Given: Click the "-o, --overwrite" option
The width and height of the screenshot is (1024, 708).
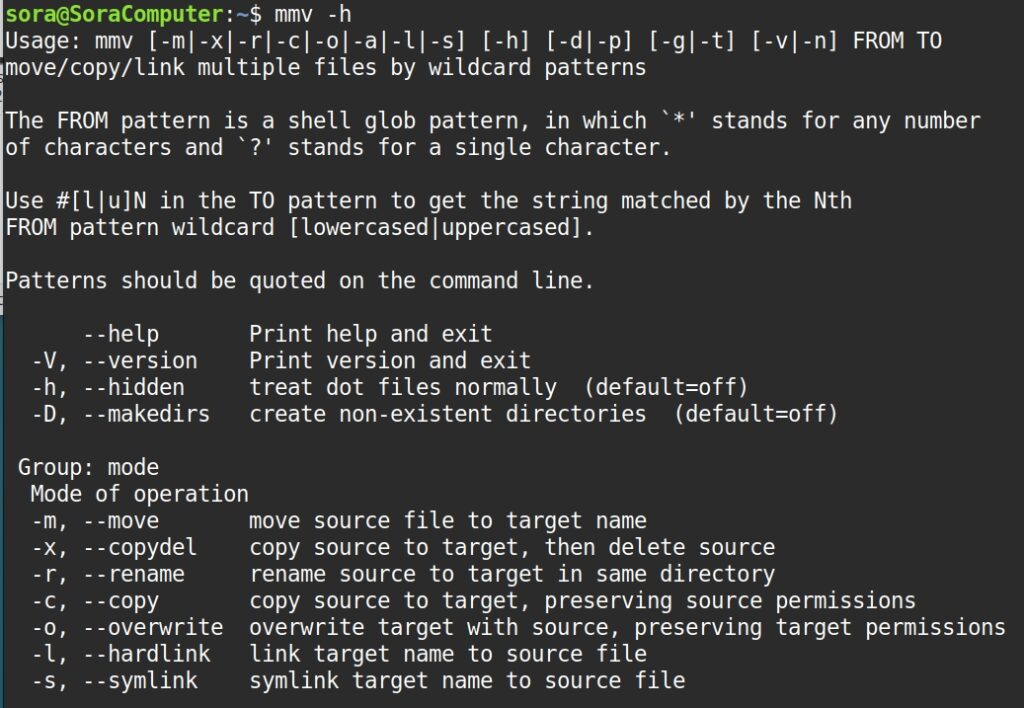Looking at the screenshot, I should [127, 628].
